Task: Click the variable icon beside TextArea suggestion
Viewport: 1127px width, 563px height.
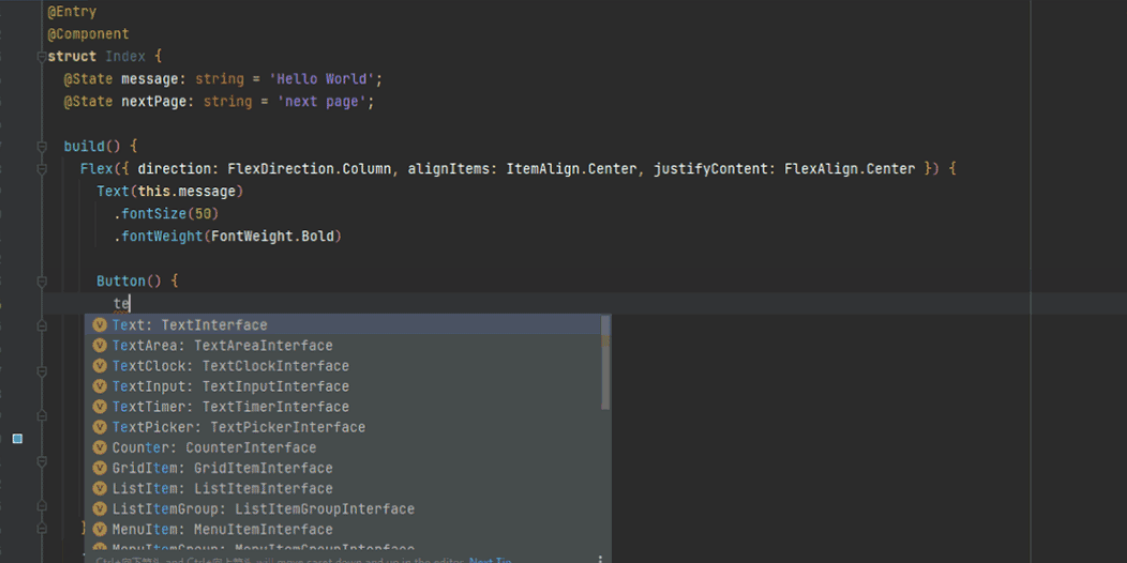Action: coord(99,346)
